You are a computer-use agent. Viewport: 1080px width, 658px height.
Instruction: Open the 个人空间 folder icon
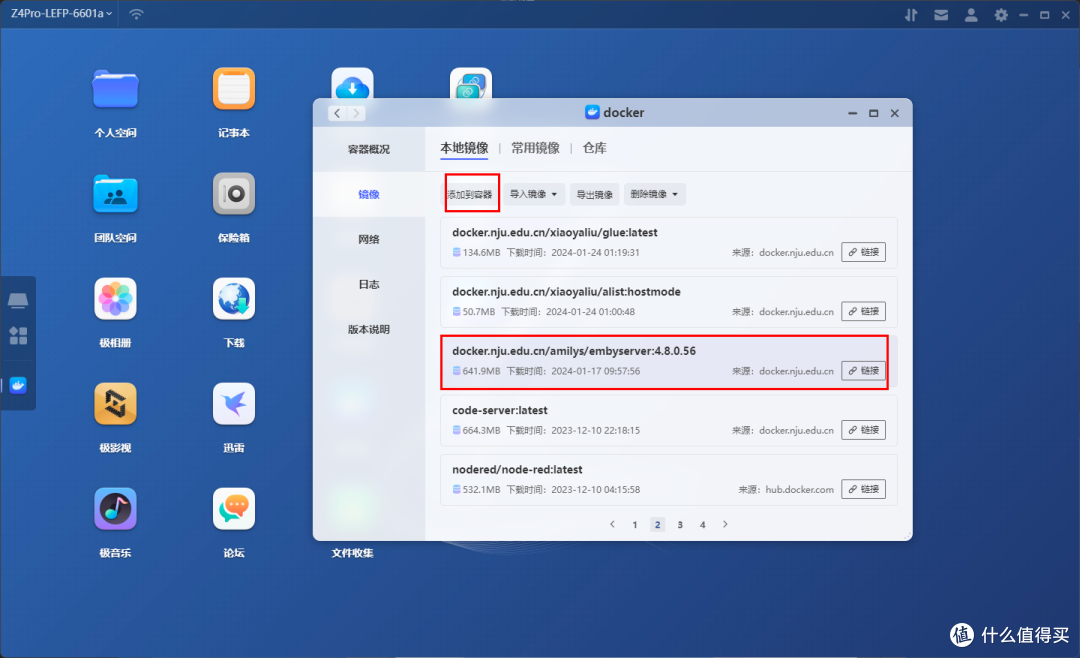point(115,90)
